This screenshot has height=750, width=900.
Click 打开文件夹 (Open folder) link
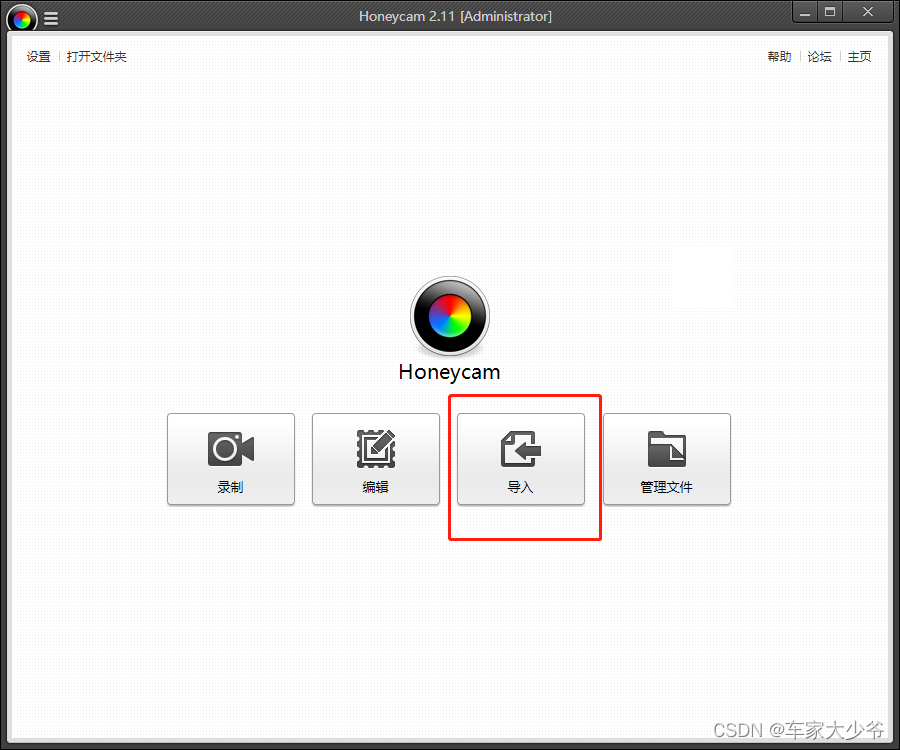pyautogui.click(x=96, y=57)
